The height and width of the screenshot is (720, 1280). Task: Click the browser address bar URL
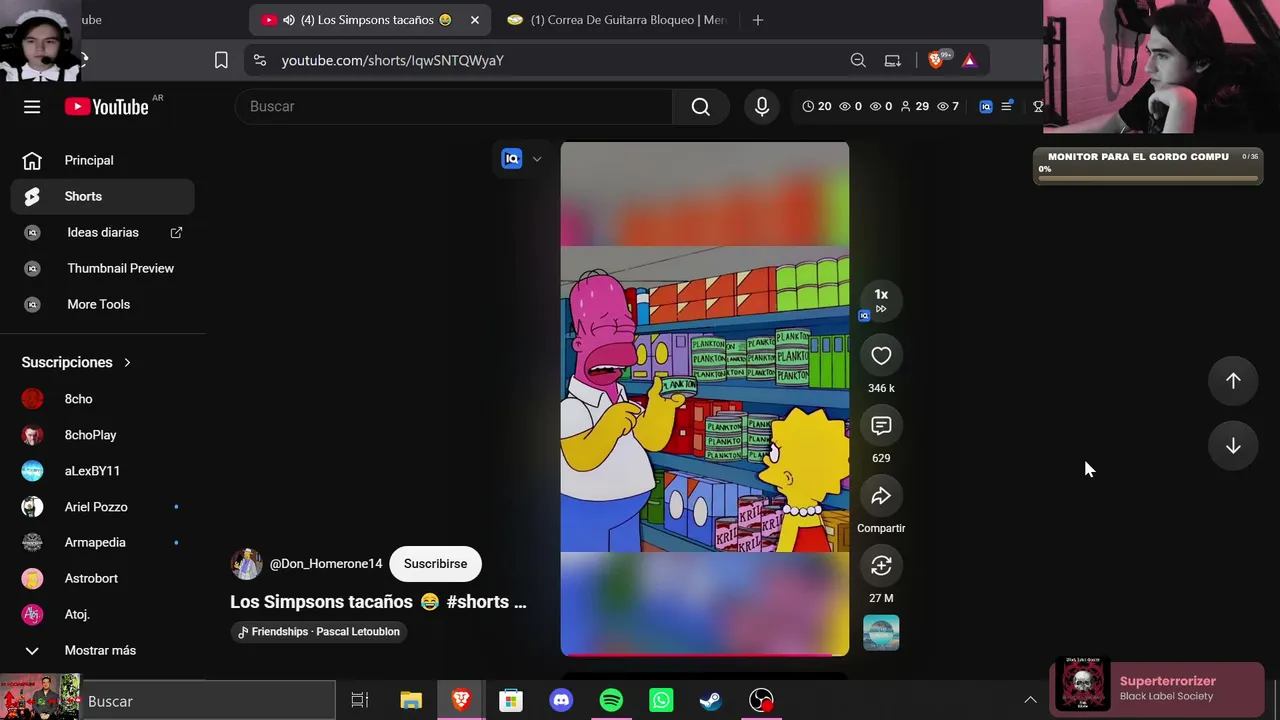click(x=393, y=60)
